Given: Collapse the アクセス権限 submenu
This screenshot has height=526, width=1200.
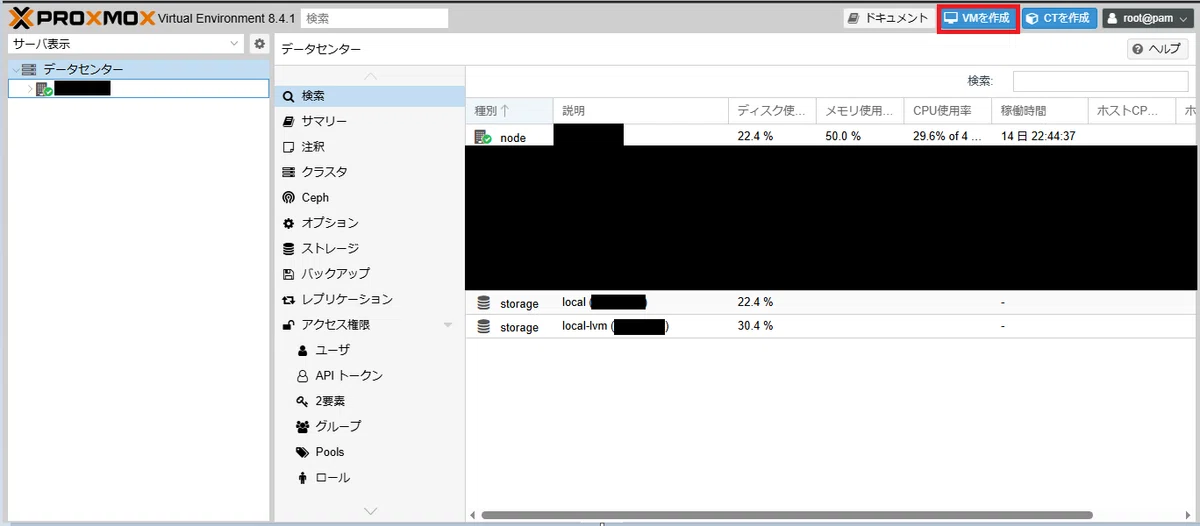Looking at the screenshot, I should click(x=448, y=325).
